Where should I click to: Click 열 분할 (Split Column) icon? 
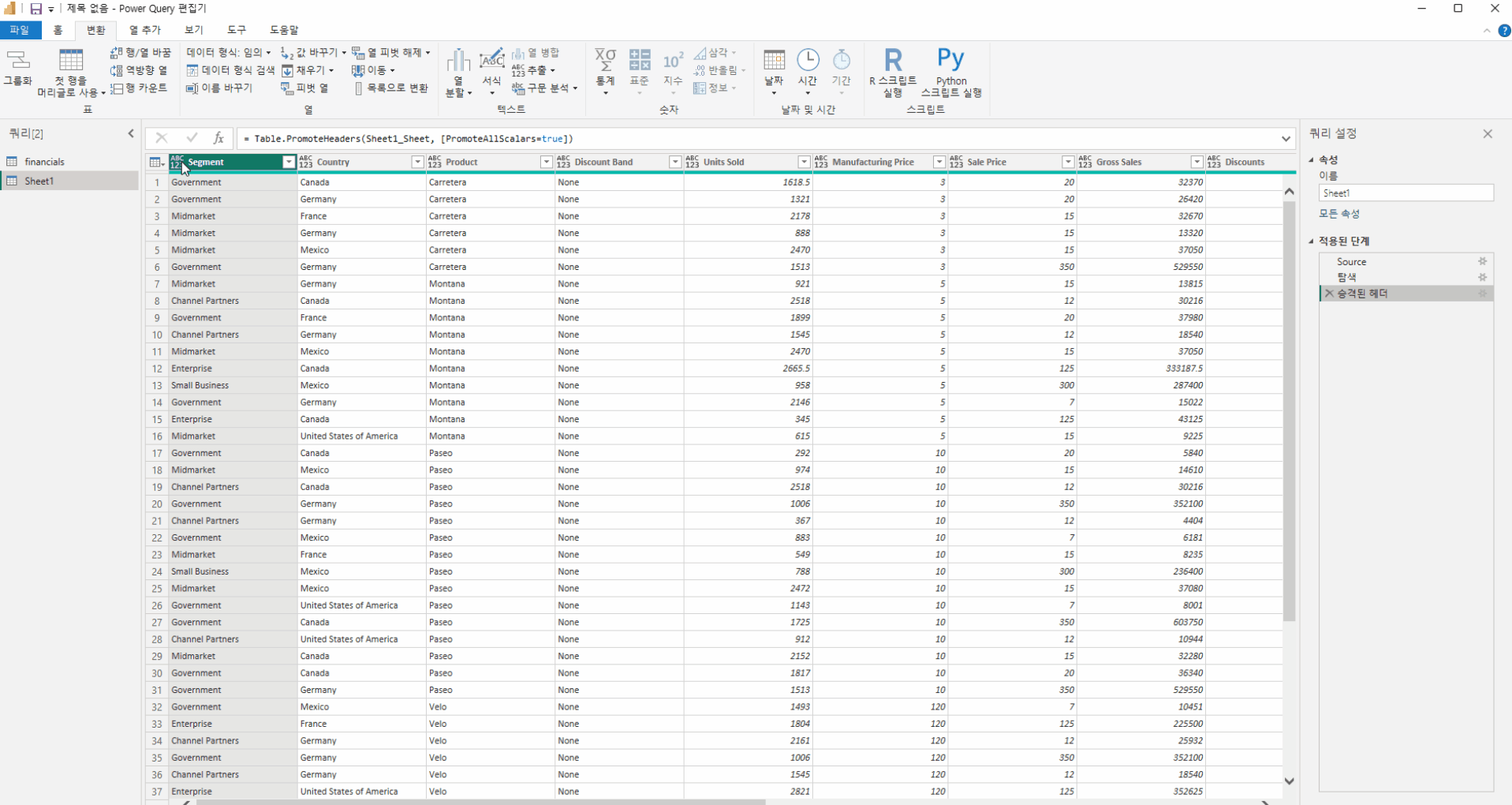(x=458, y=61)
